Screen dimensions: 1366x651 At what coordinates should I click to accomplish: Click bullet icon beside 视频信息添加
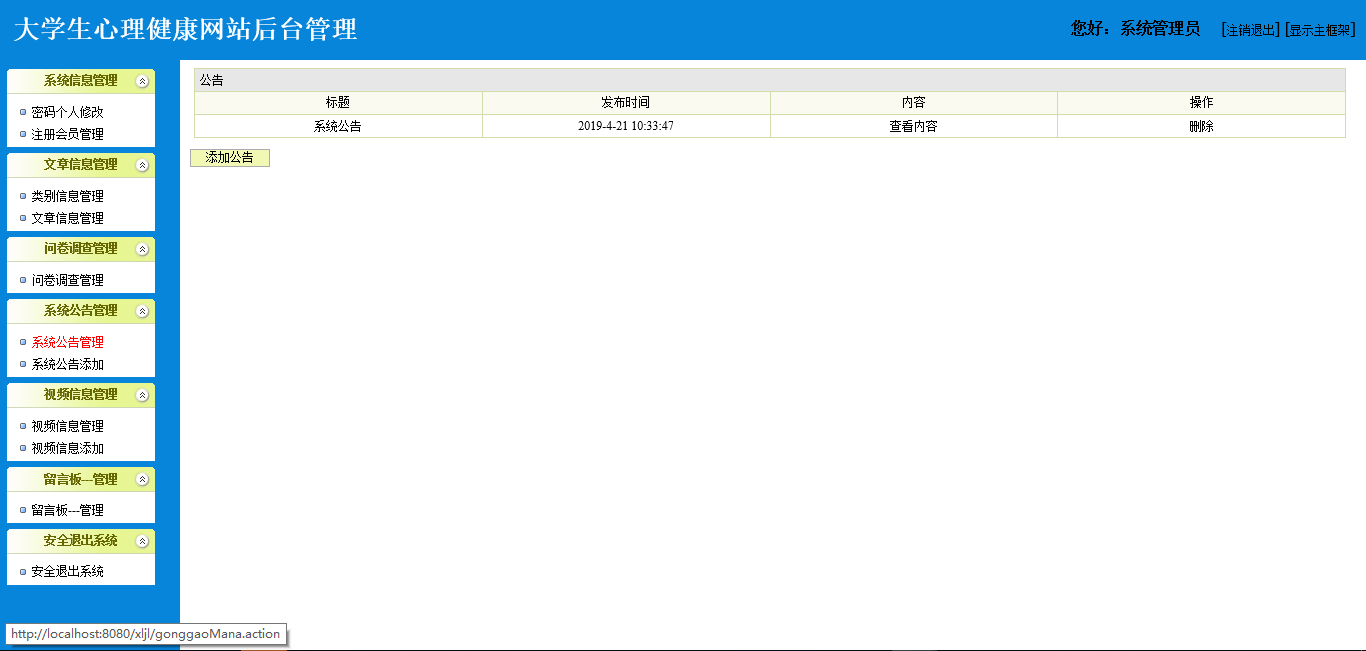point(23,448)
